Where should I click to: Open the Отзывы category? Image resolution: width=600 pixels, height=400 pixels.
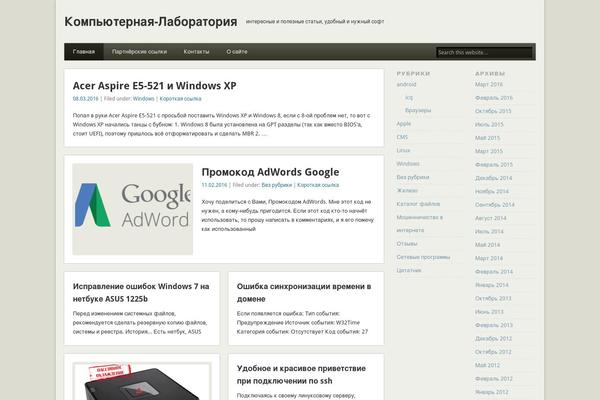point(407,243)
